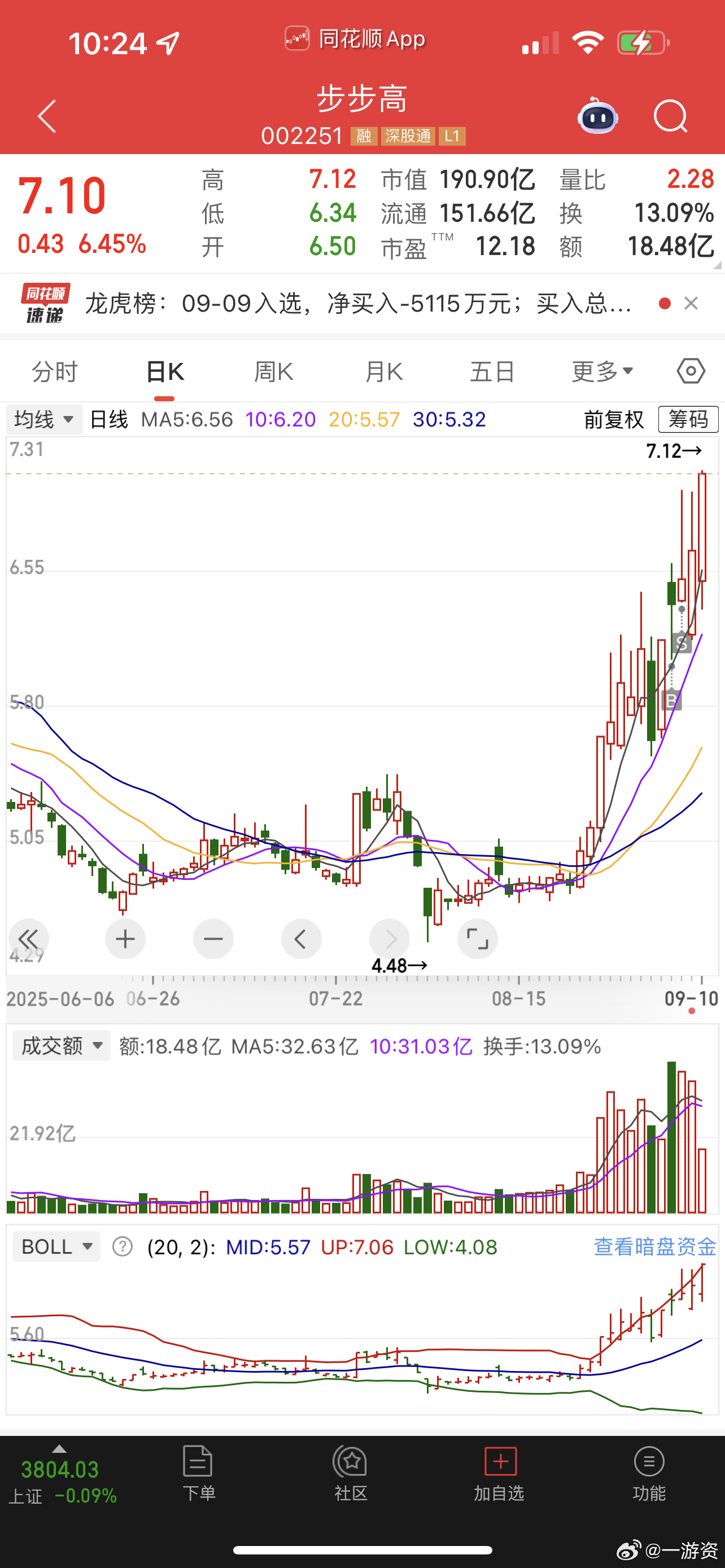This screenshot has width=725, height=1568.
Task: Tap the 步步高 stock title
Action: pos(362,99)
